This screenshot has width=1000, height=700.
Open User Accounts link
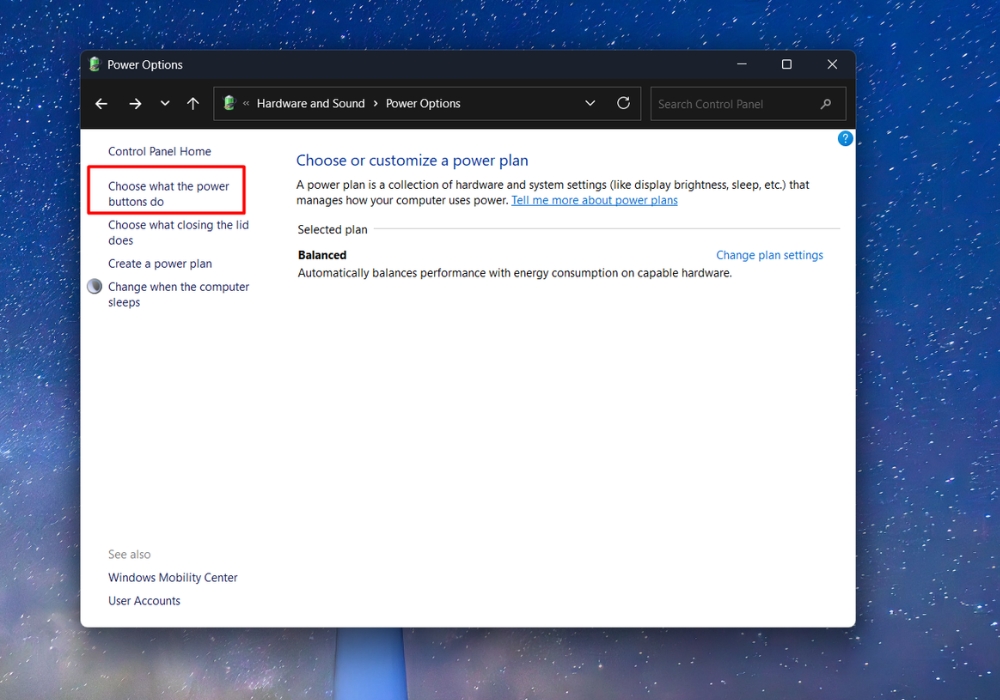[x=144, y=601]
